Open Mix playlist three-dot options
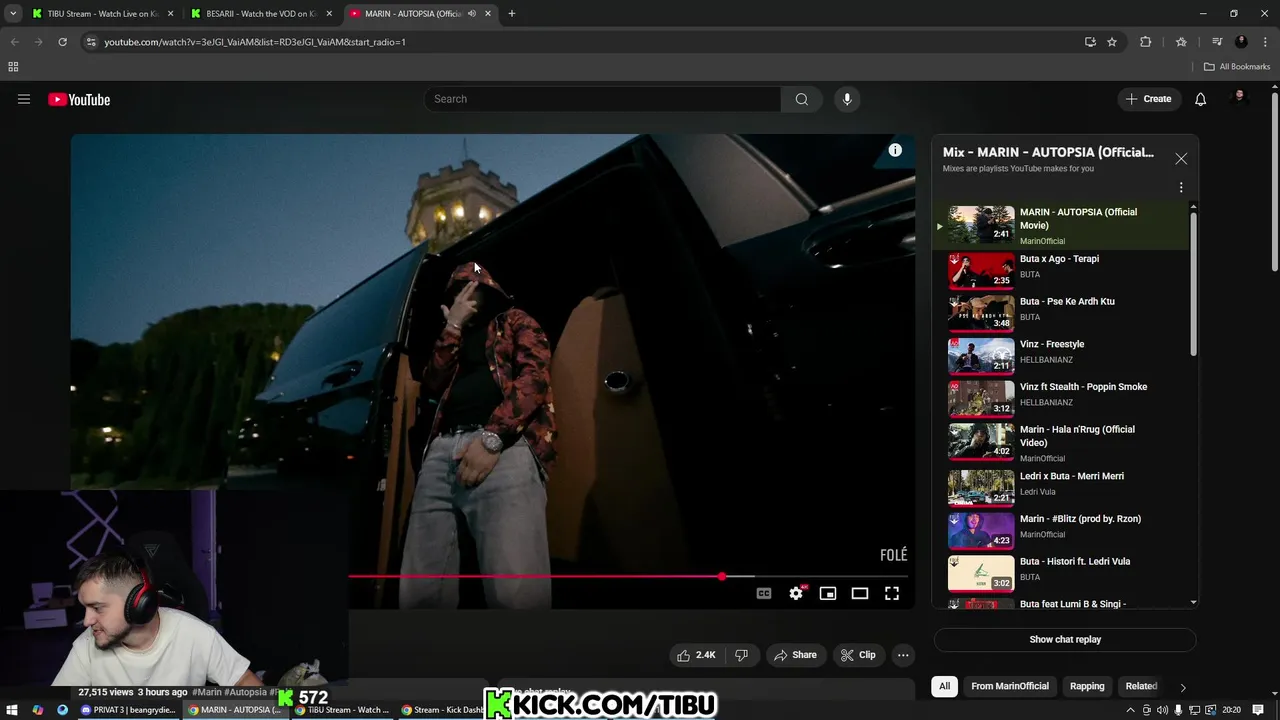Viewport: 1280px width, 720px height. click(1181, 188)
